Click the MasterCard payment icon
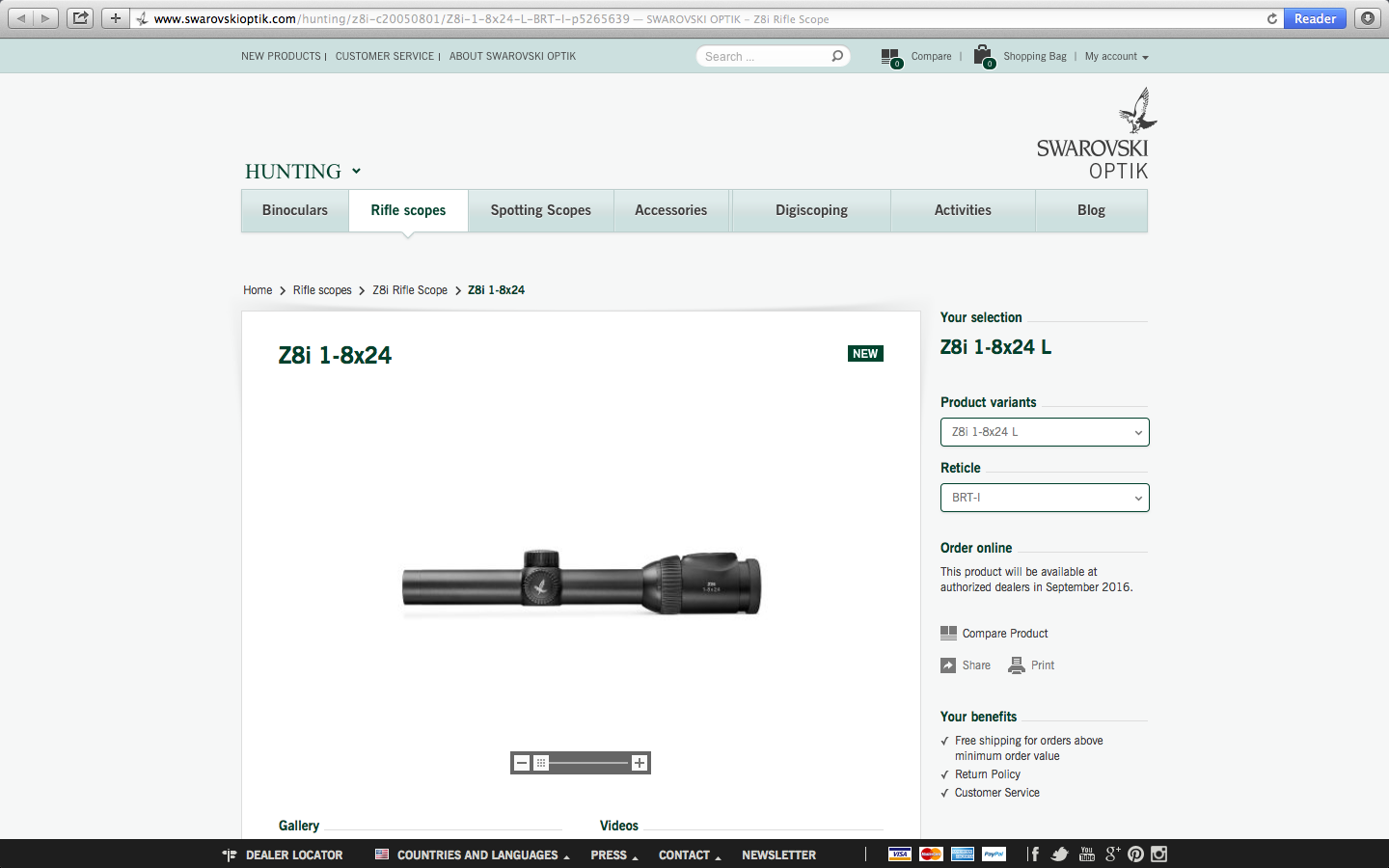Image resolution: width=1389 pixels, height=868 pixels. click(931, 854)
